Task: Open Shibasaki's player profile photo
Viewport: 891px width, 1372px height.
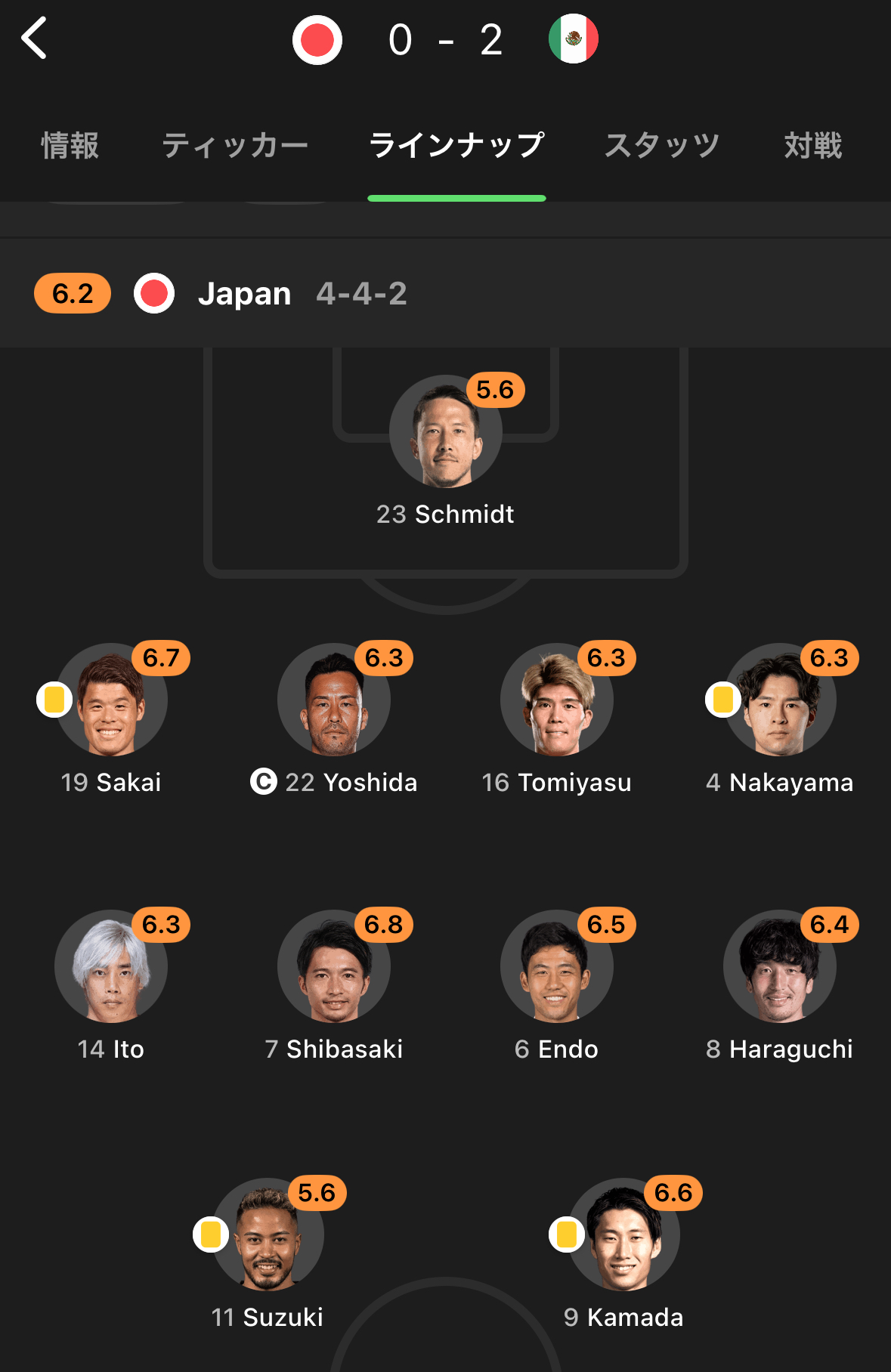Action: (334, 967)
